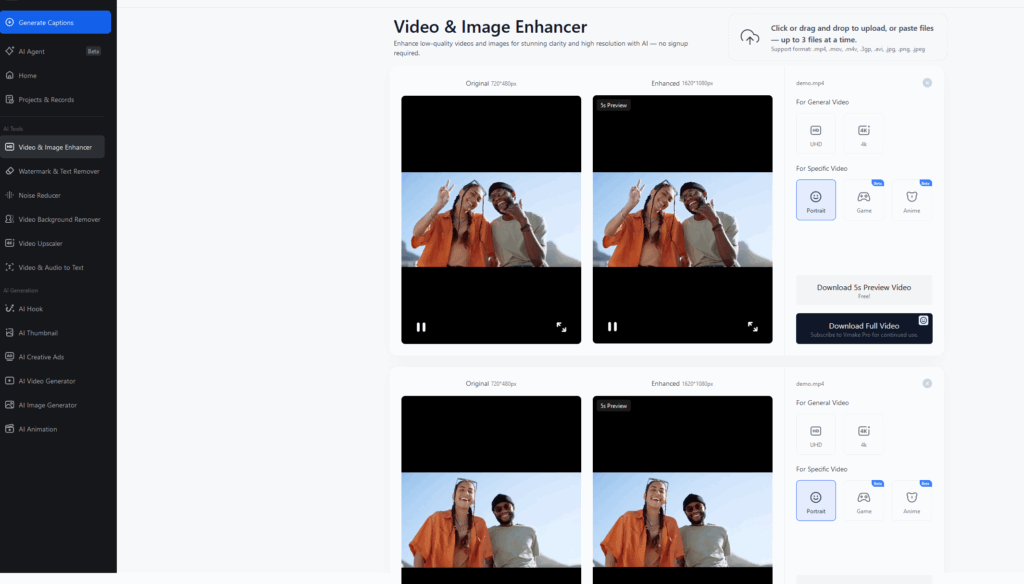Select 4k mode for first video
This screenshot has width=1024, height=584.
(863, 134)
